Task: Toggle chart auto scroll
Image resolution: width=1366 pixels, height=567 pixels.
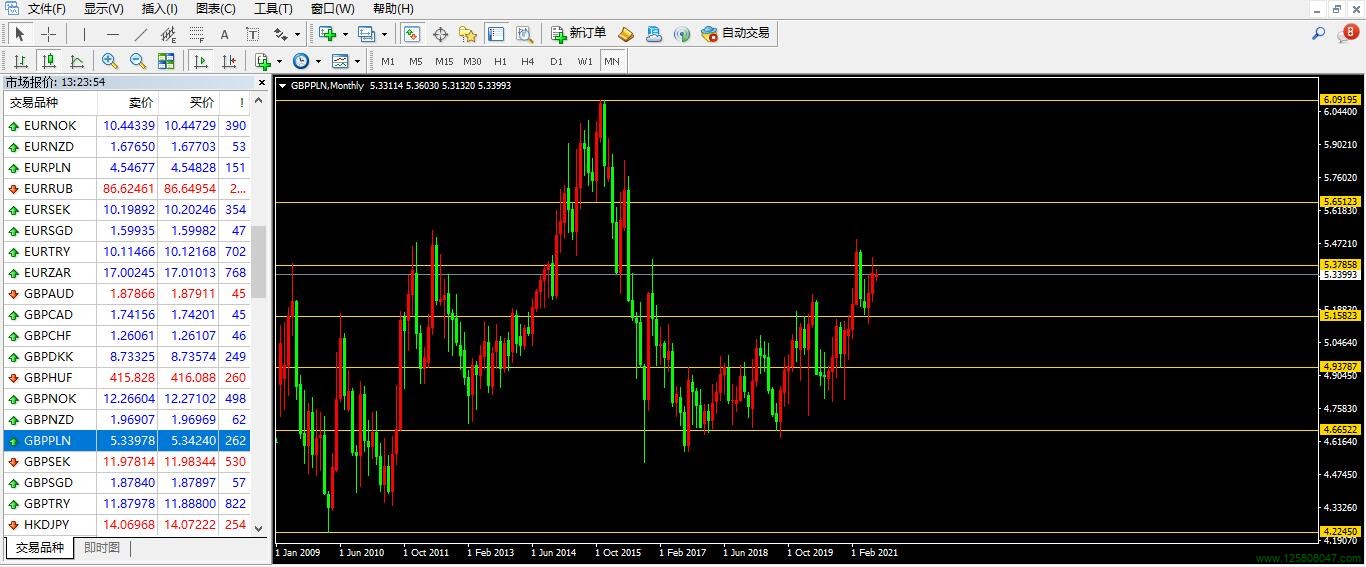Action: click(201, 61)
